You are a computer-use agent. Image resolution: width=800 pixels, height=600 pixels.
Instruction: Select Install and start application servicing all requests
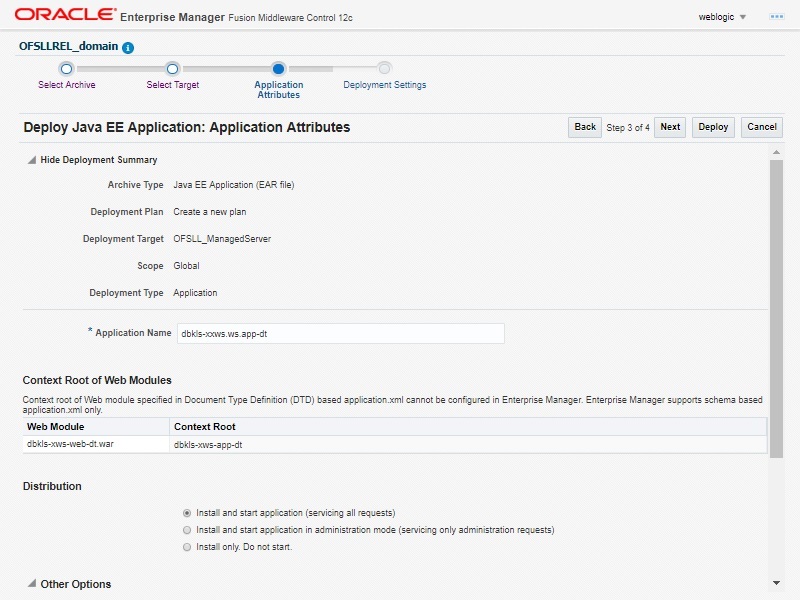[x=187, y=513]
